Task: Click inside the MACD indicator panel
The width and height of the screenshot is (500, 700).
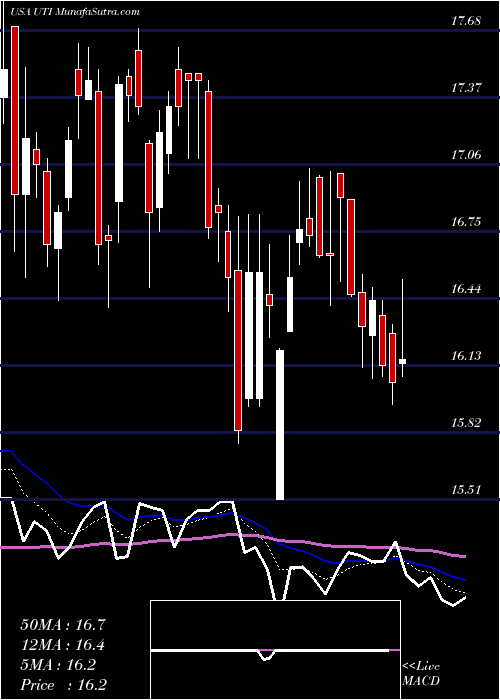Action: (x=275, y=650)
